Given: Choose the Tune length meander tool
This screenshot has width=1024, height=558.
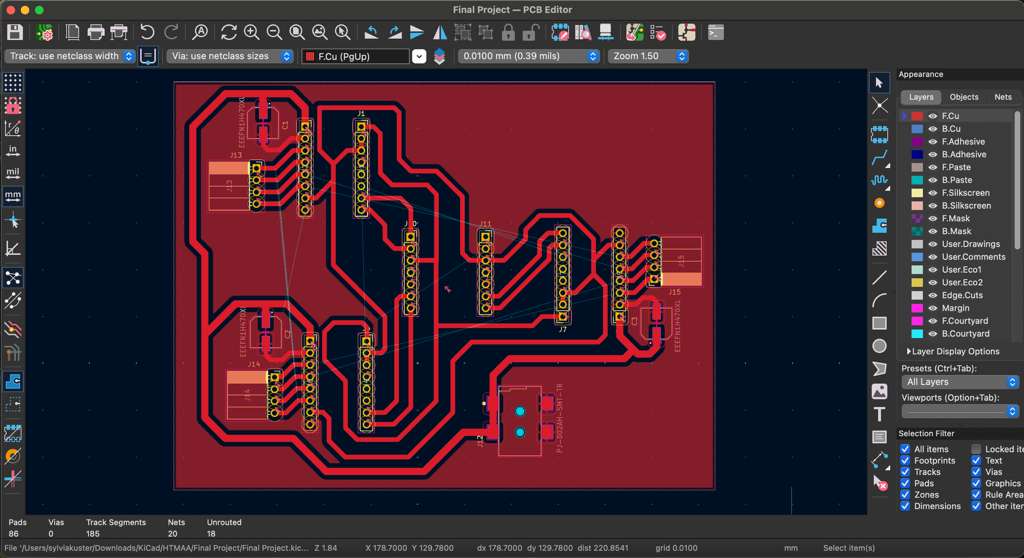Looking at the screenshot, I should tap(879, 180).
